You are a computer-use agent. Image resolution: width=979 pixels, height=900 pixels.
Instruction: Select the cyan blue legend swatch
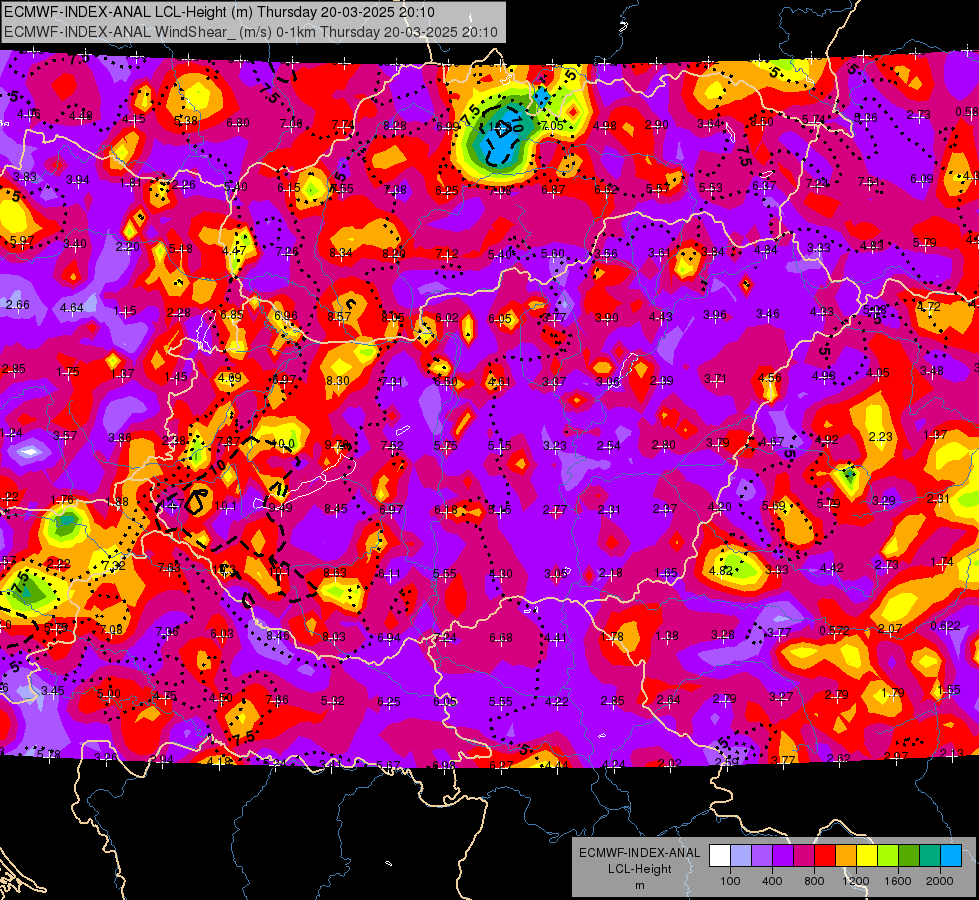[951, 856]
